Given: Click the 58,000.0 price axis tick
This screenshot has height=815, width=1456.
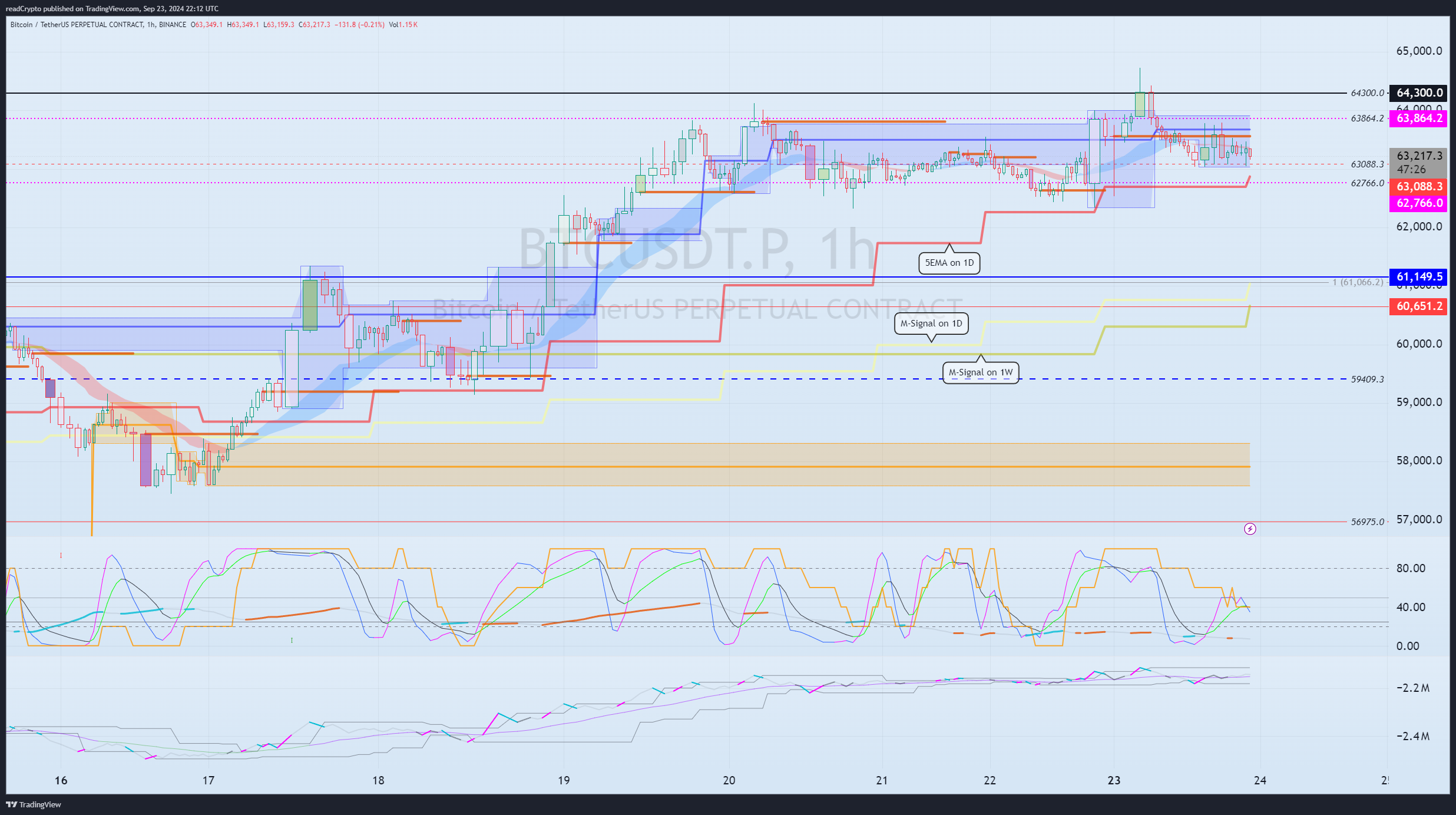Looking at the screenshot, I should point(1419,460).
